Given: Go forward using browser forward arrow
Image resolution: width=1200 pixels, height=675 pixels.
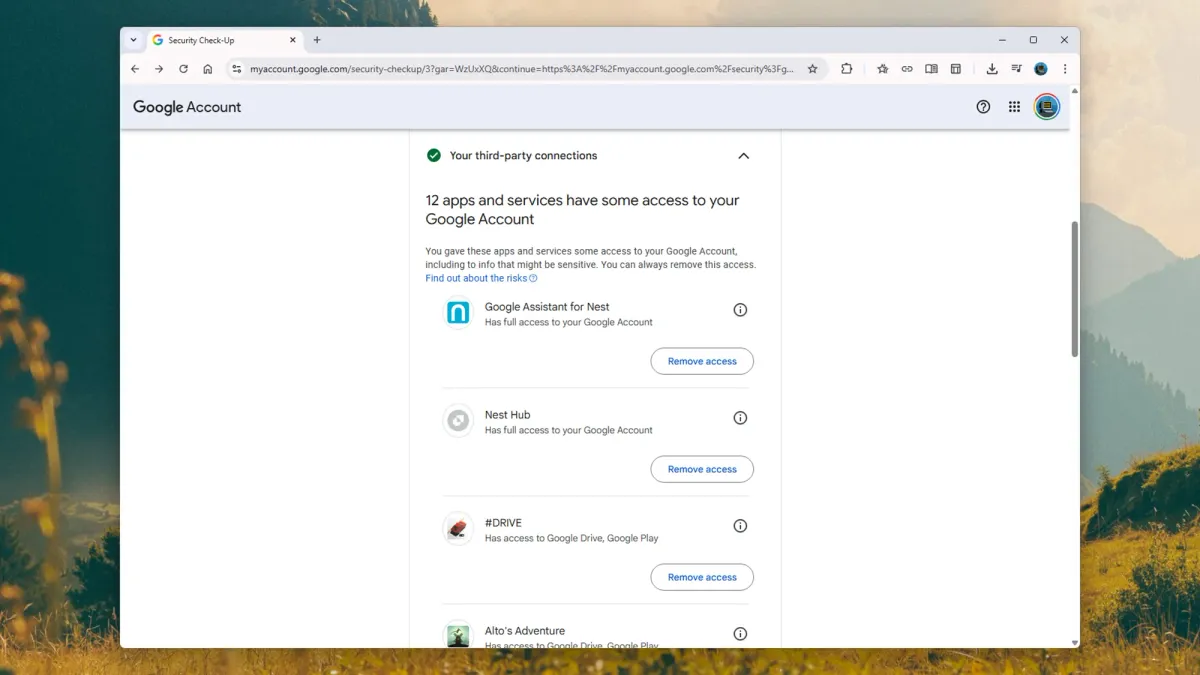Looking at the screenshot, I should [x=159, y=69].
